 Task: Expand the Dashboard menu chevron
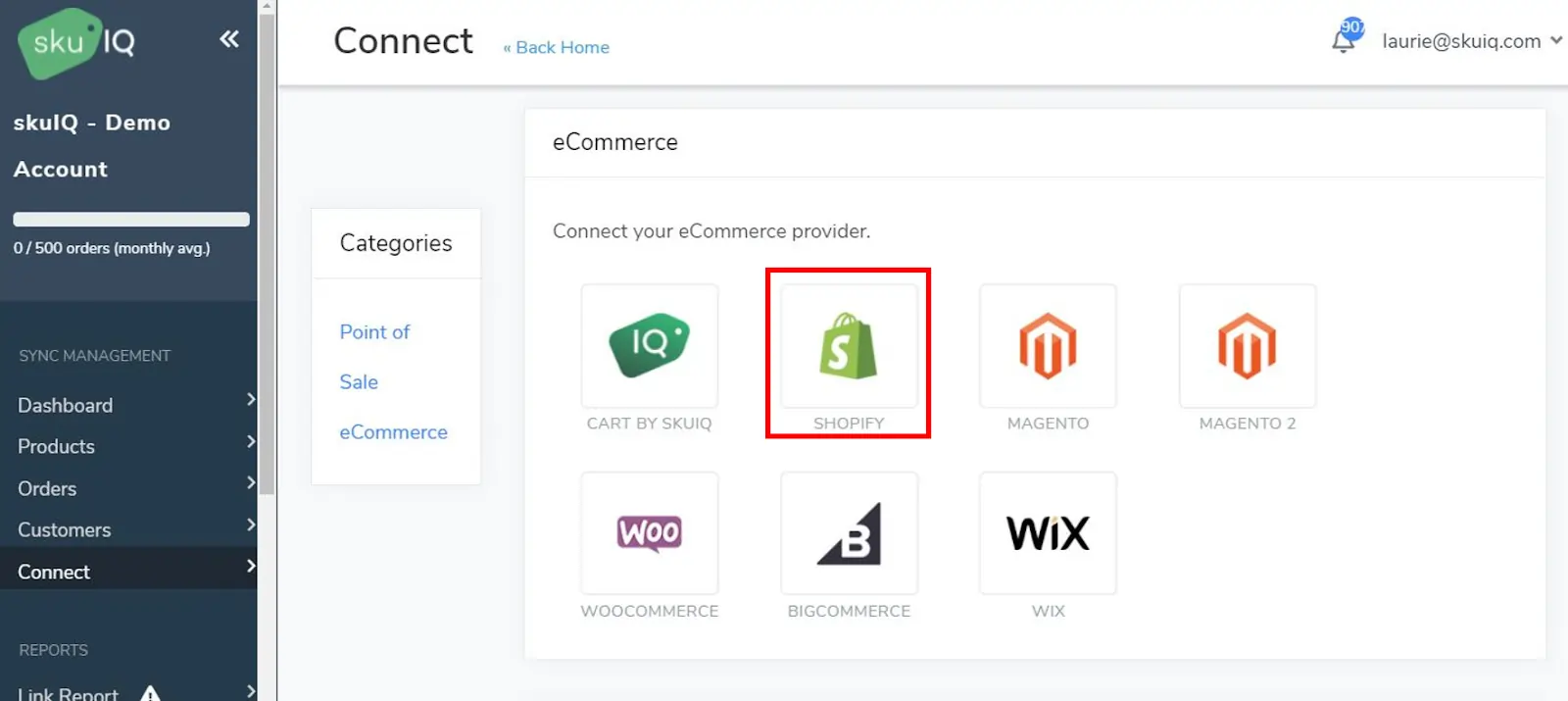pos(251,399)
